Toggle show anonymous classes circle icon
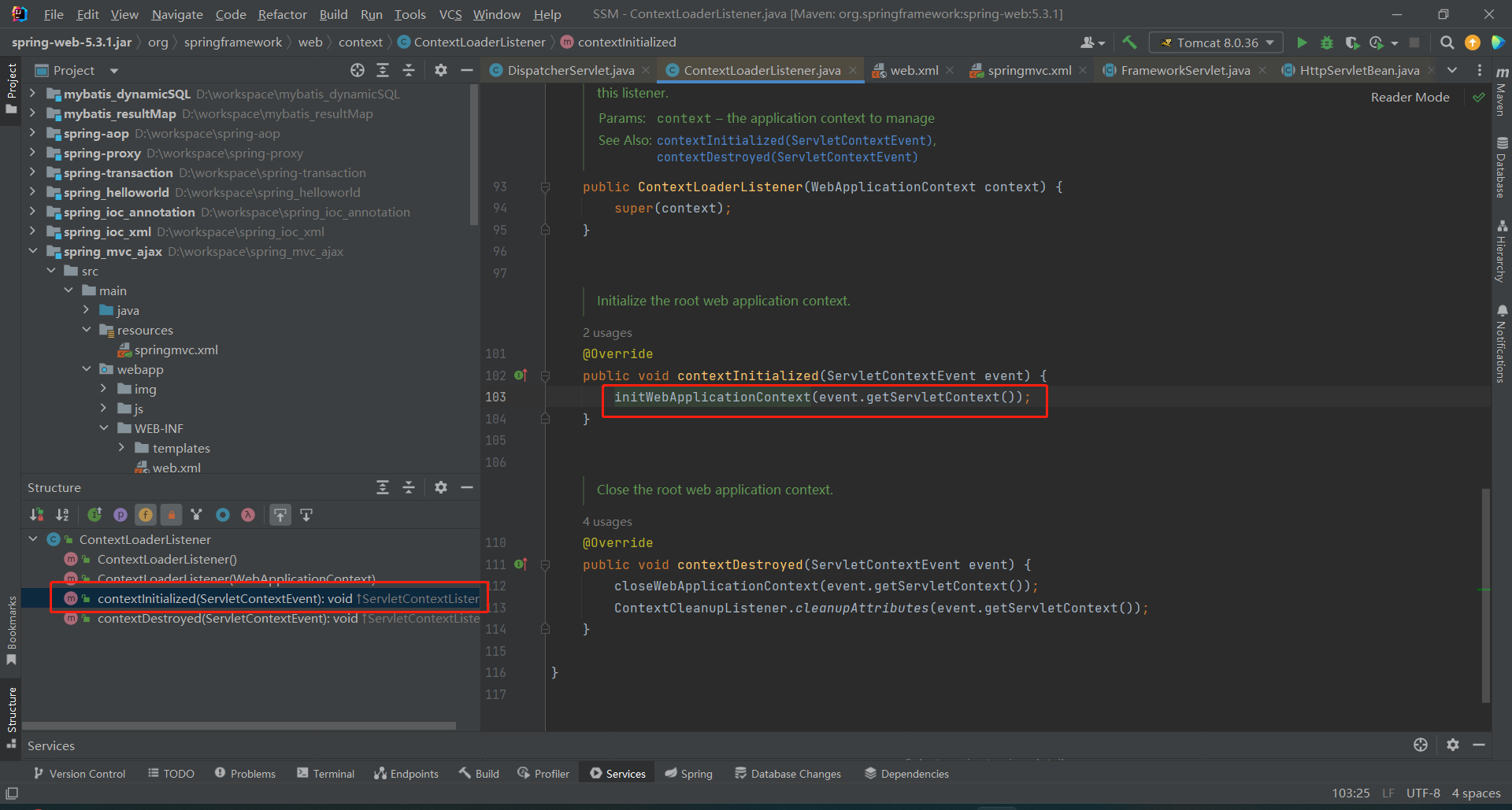1512x810 pixels. [223, 515]
